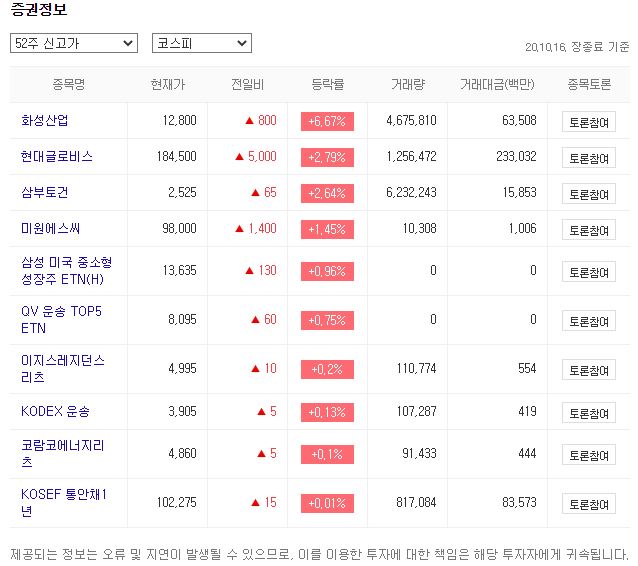Click the +0.75% change badge
This screenshot has height=566, width=638.
click(328, 320)
